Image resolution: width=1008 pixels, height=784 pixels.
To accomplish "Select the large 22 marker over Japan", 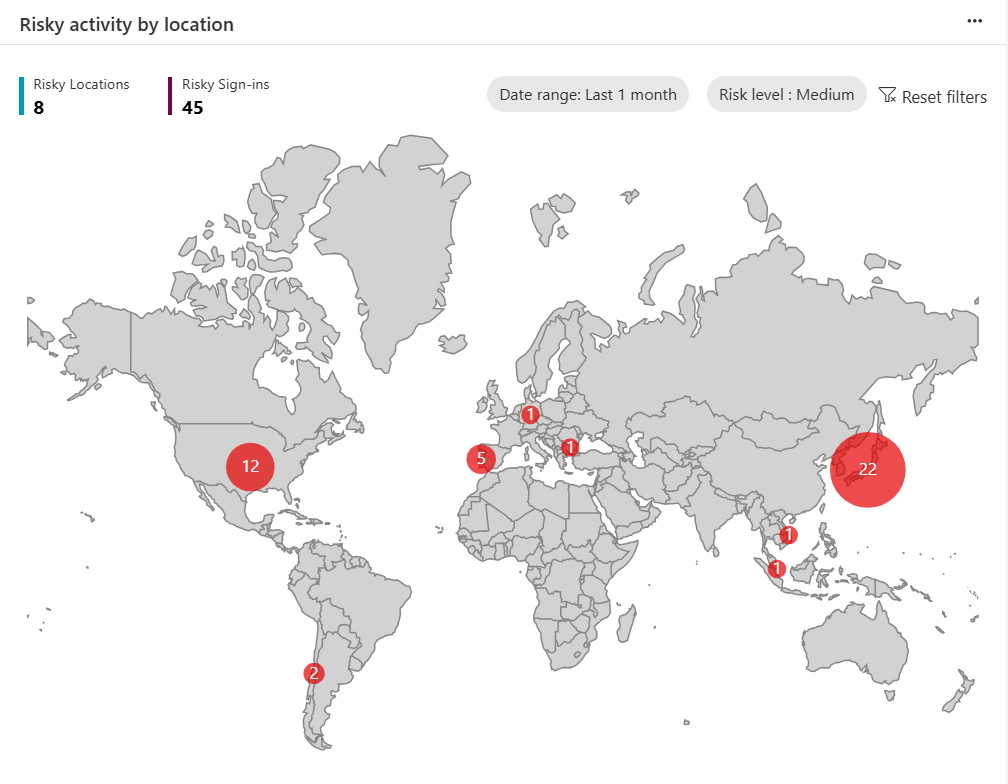I will pos(867,469).
